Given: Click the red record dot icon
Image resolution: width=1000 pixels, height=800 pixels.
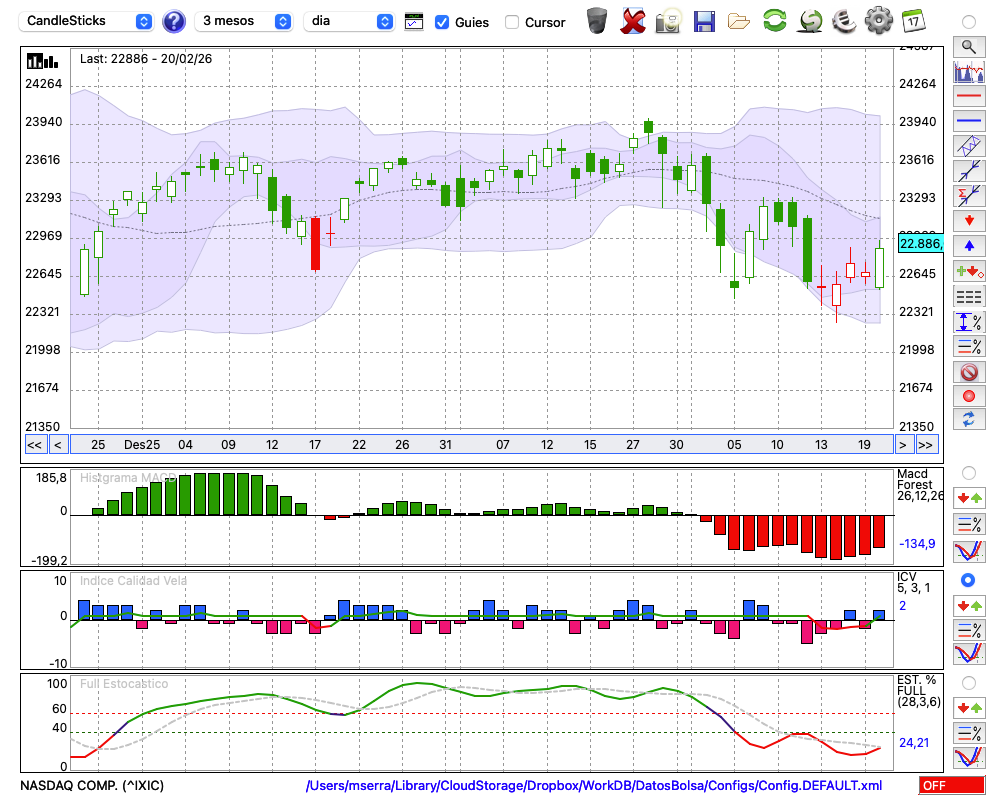Looking at the screenshot, I should (x=969, y=396).
